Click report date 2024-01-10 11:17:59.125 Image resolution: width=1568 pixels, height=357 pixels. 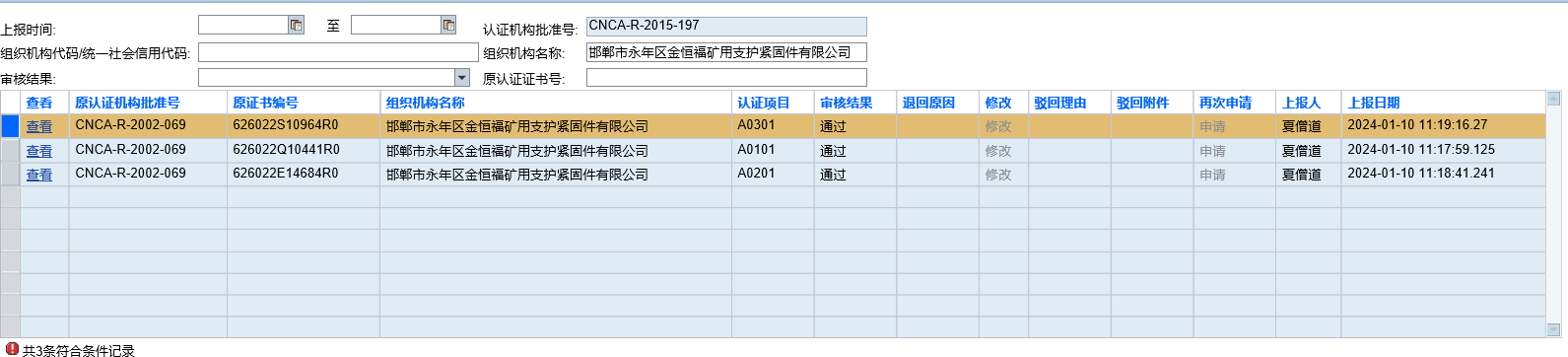coord(1421,150)
